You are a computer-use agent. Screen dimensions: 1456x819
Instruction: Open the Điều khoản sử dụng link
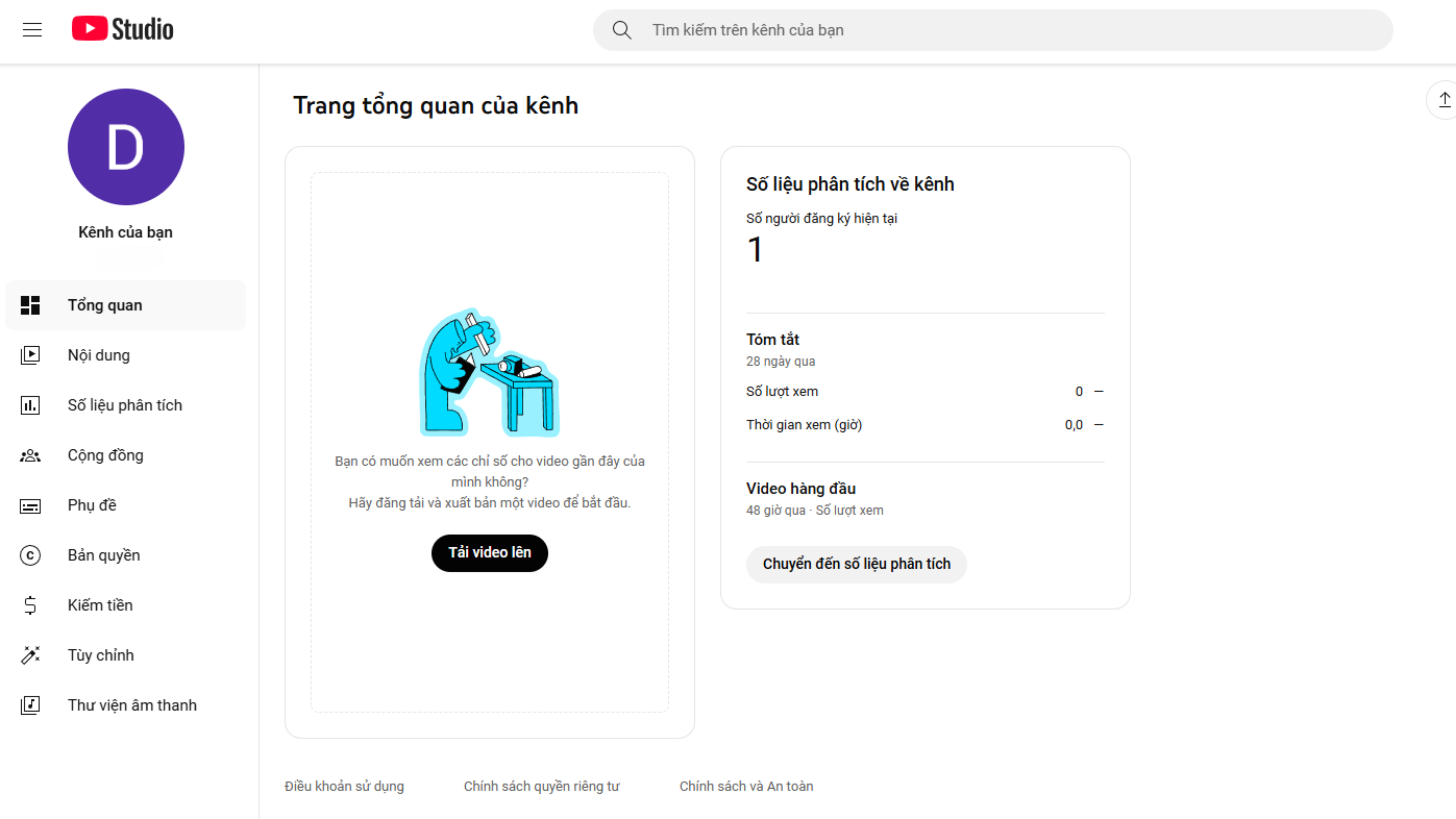344,786
